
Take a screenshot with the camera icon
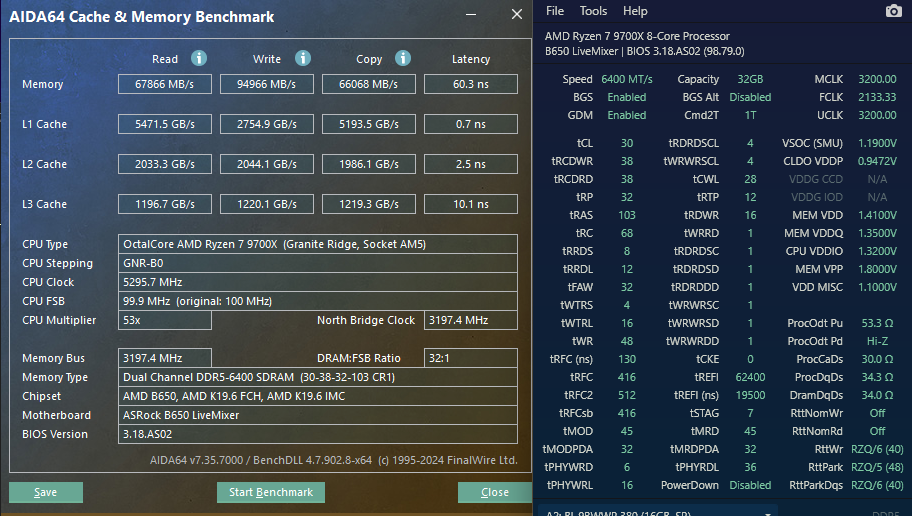coord(893,11)
